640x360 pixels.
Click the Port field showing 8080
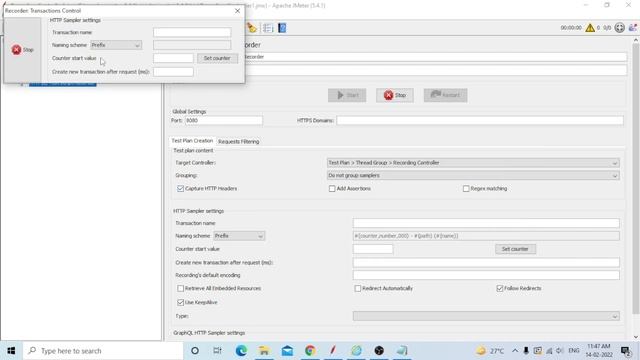point(224,120)
